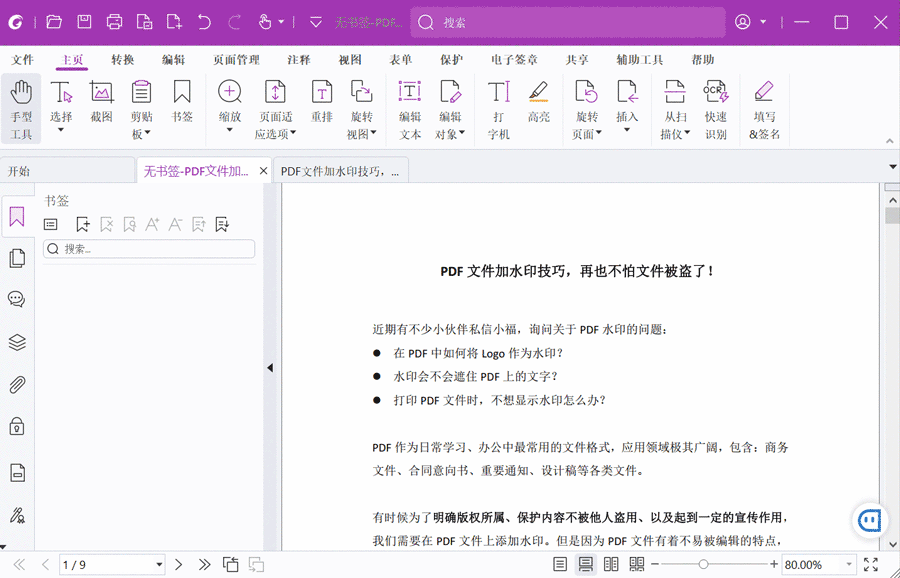Switch to continuous page view mode
Viewport: 900px width, 578px height.
click(585, 564)
